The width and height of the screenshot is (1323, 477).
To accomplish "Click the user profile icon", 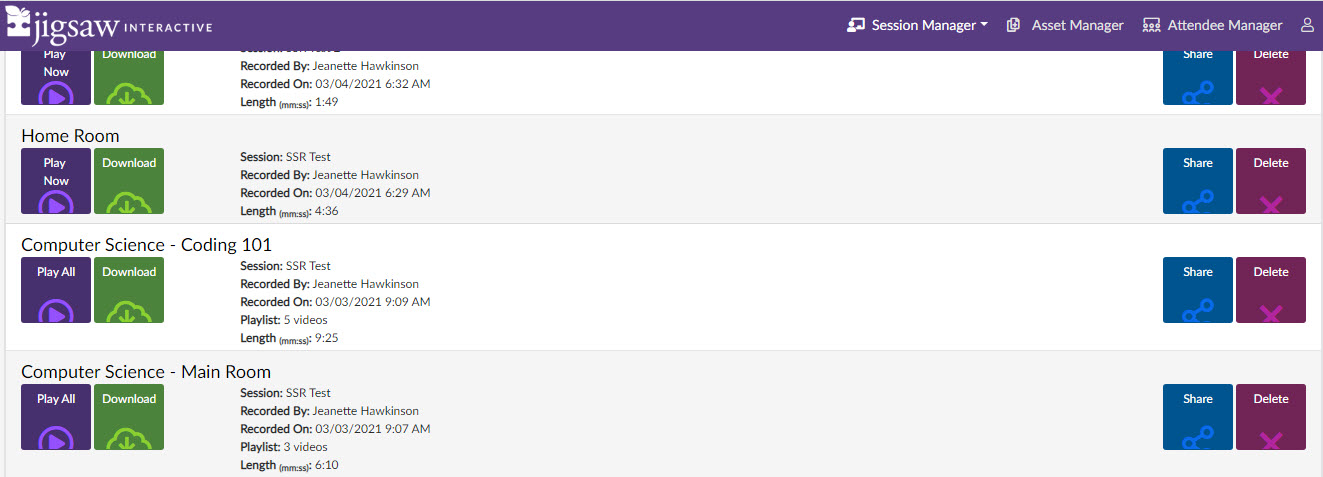I will (x=1307, y=25).
